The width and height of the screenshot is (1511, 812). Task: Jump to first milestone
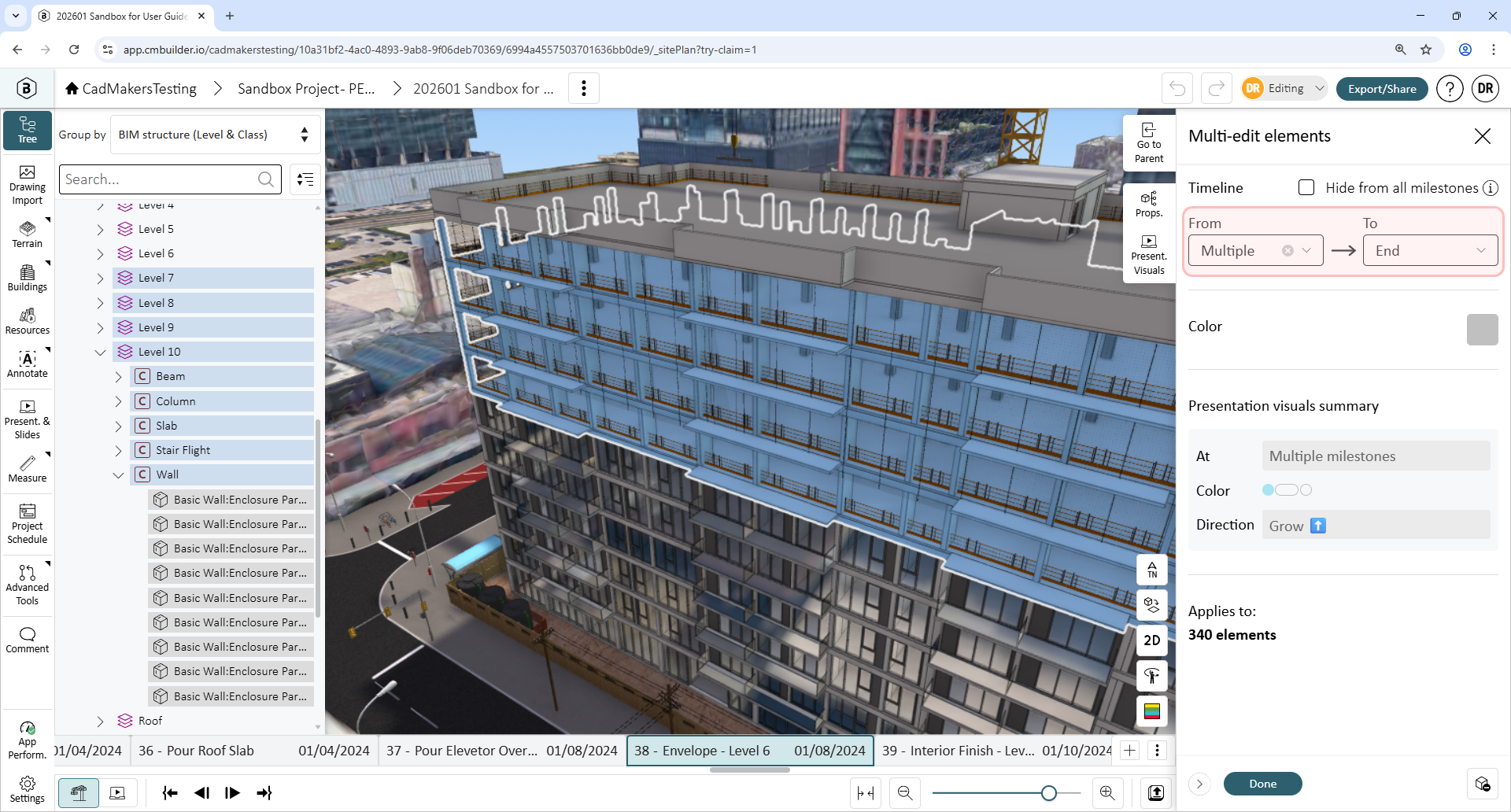[170, 793]
